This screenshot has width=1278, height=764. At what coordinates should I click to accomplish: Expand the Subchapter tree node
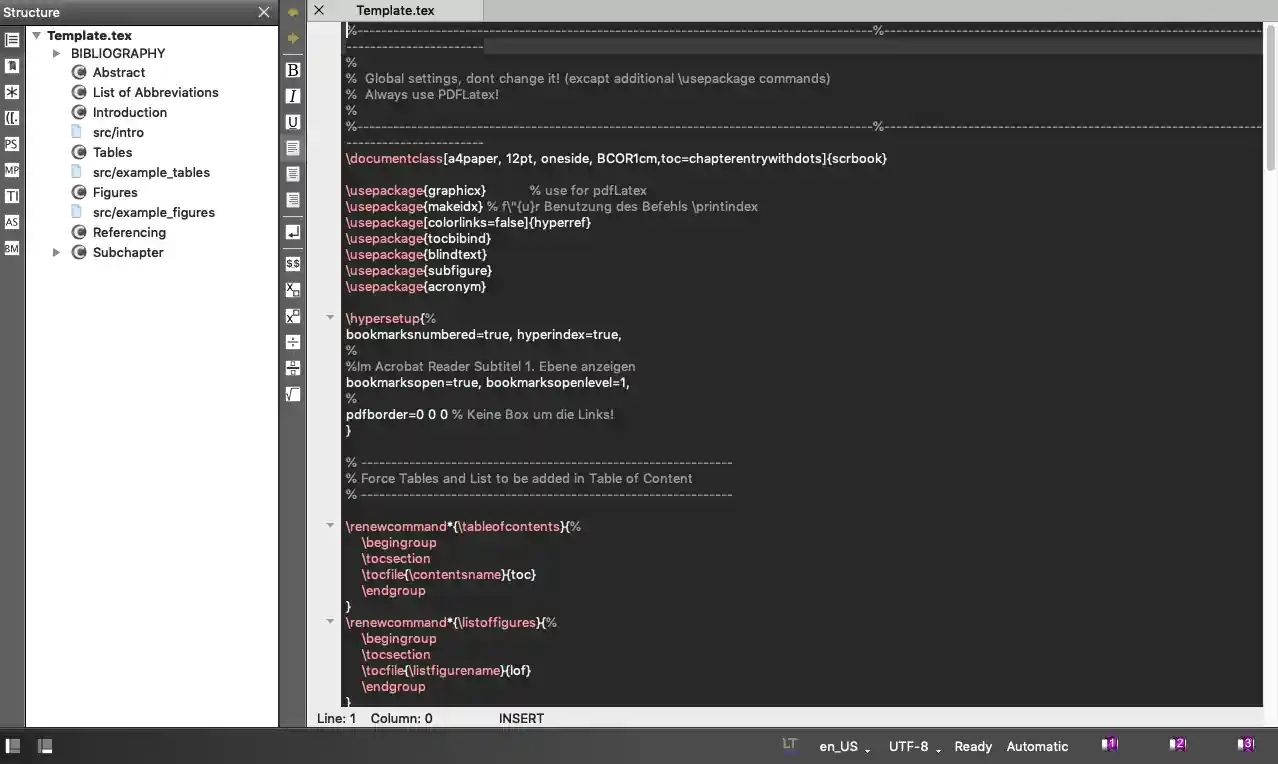click(x=57, y=252)
